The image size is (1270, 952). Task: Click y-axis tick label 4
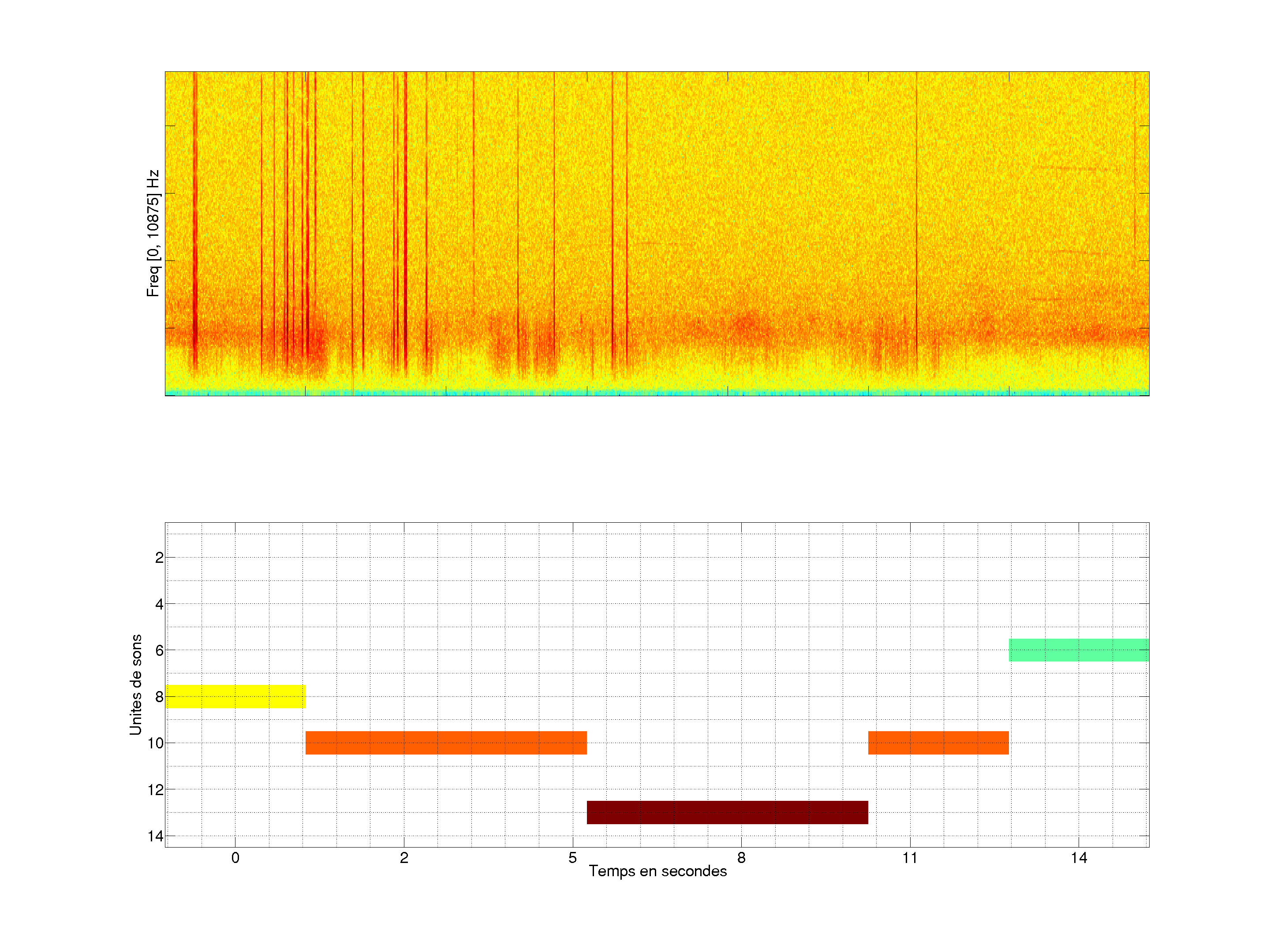tap(159, 604)
